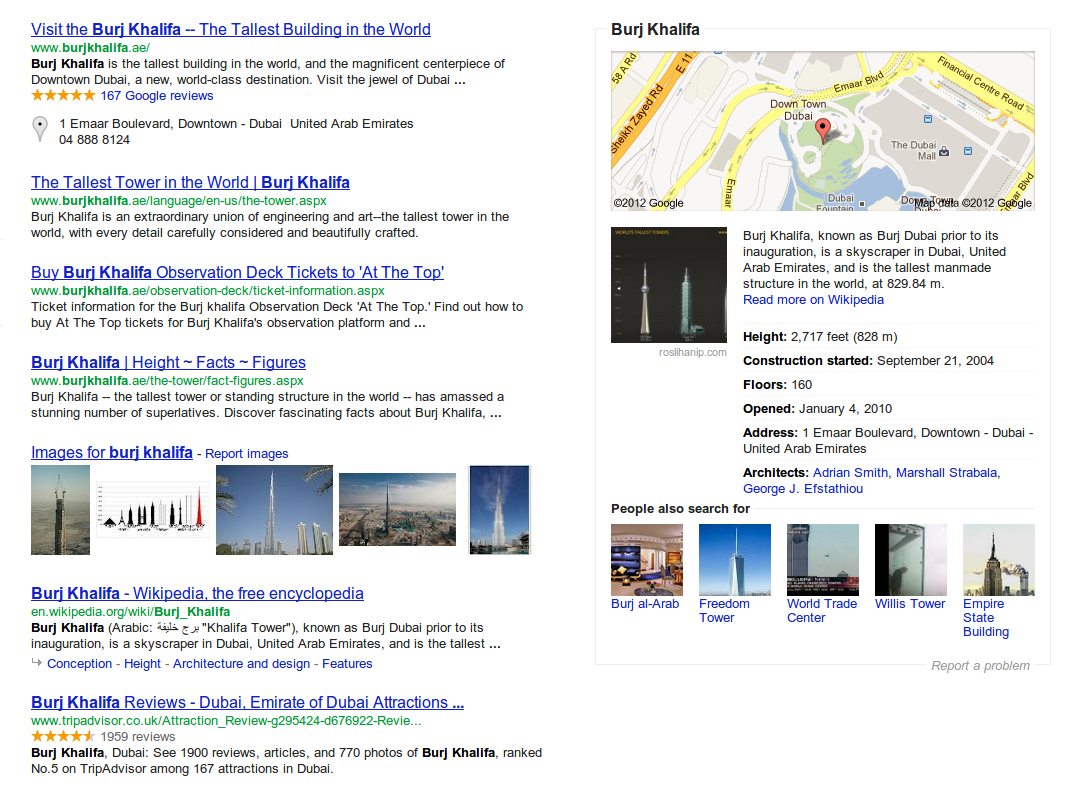Screen dimensions: 1077x792
Task: Click the Adrian Smith architect link
Action: pyautogui.click(x=850, y=473)
